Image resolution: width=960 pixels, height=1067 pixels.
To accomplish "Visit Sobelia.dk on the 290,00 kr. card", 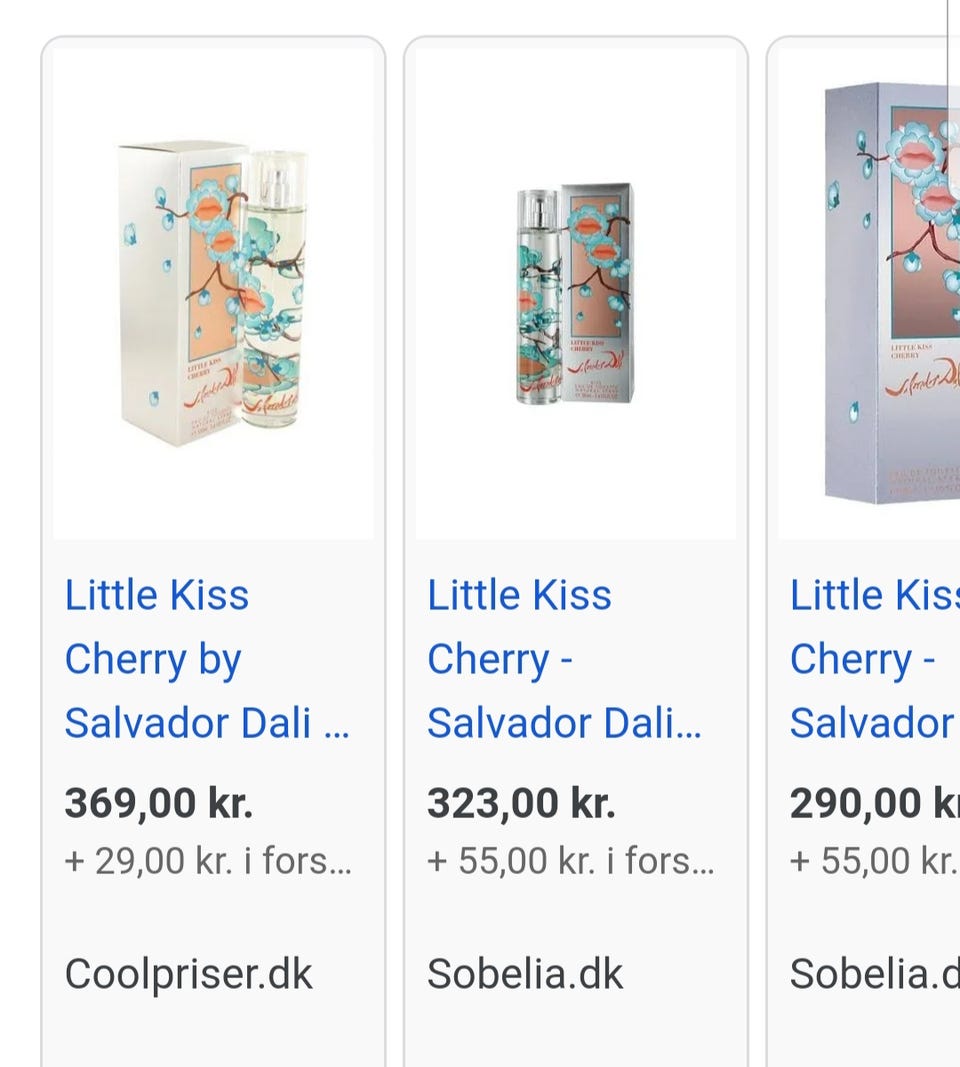I will point(873,973).
